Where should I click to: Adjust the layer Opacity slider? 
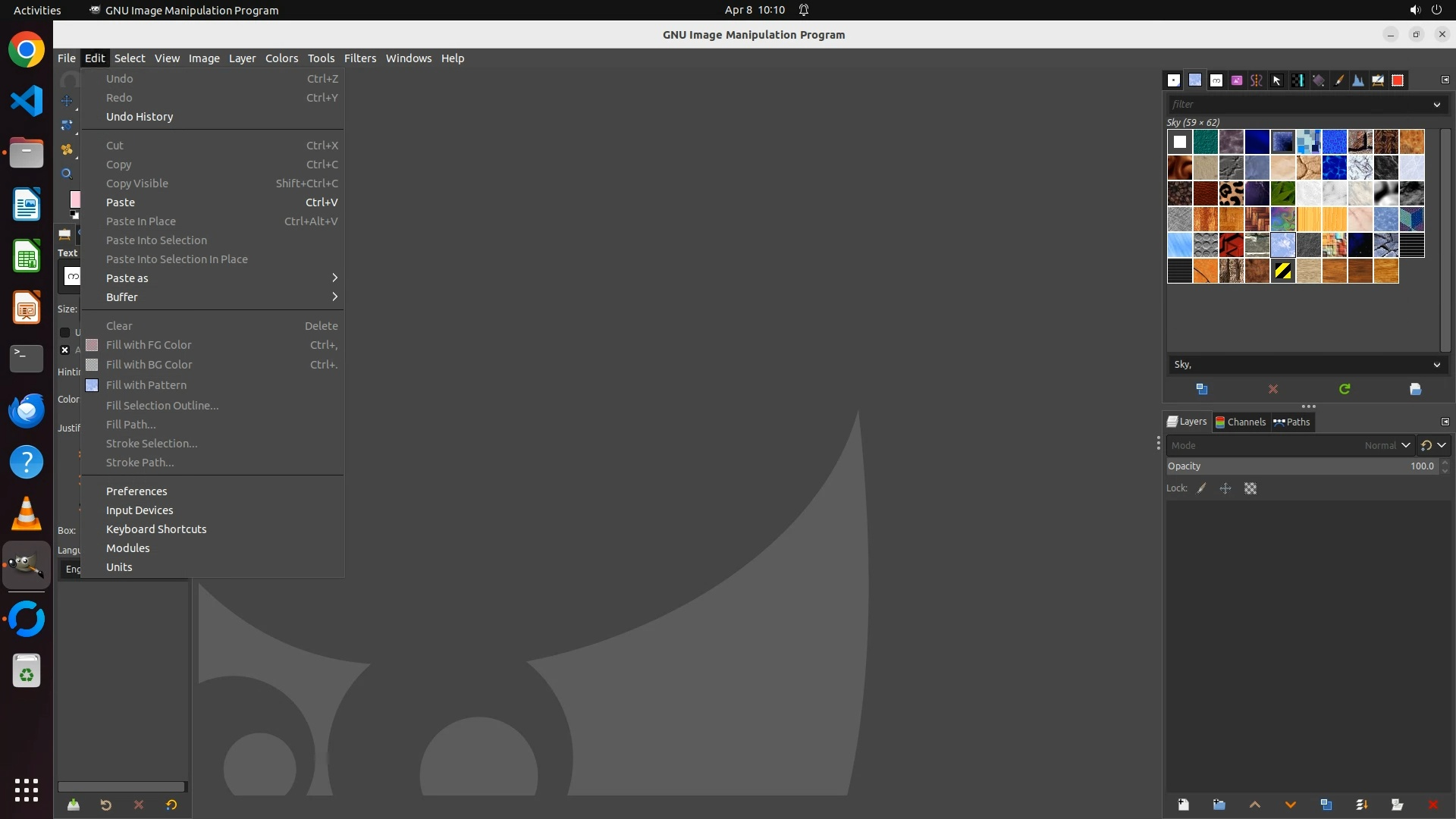point(1301,466)
